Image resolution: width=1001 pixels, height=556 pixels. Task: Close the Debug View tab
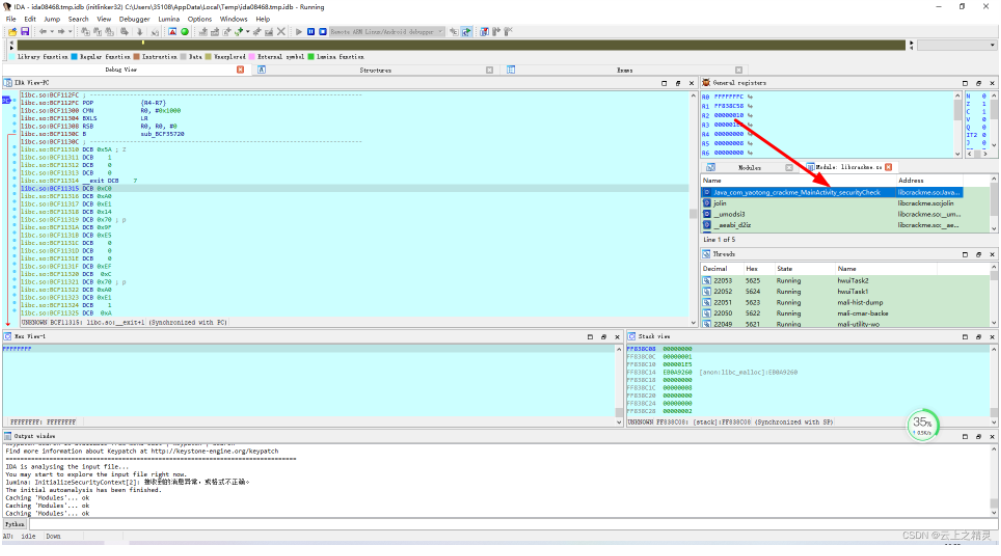[x=240, y=70]
